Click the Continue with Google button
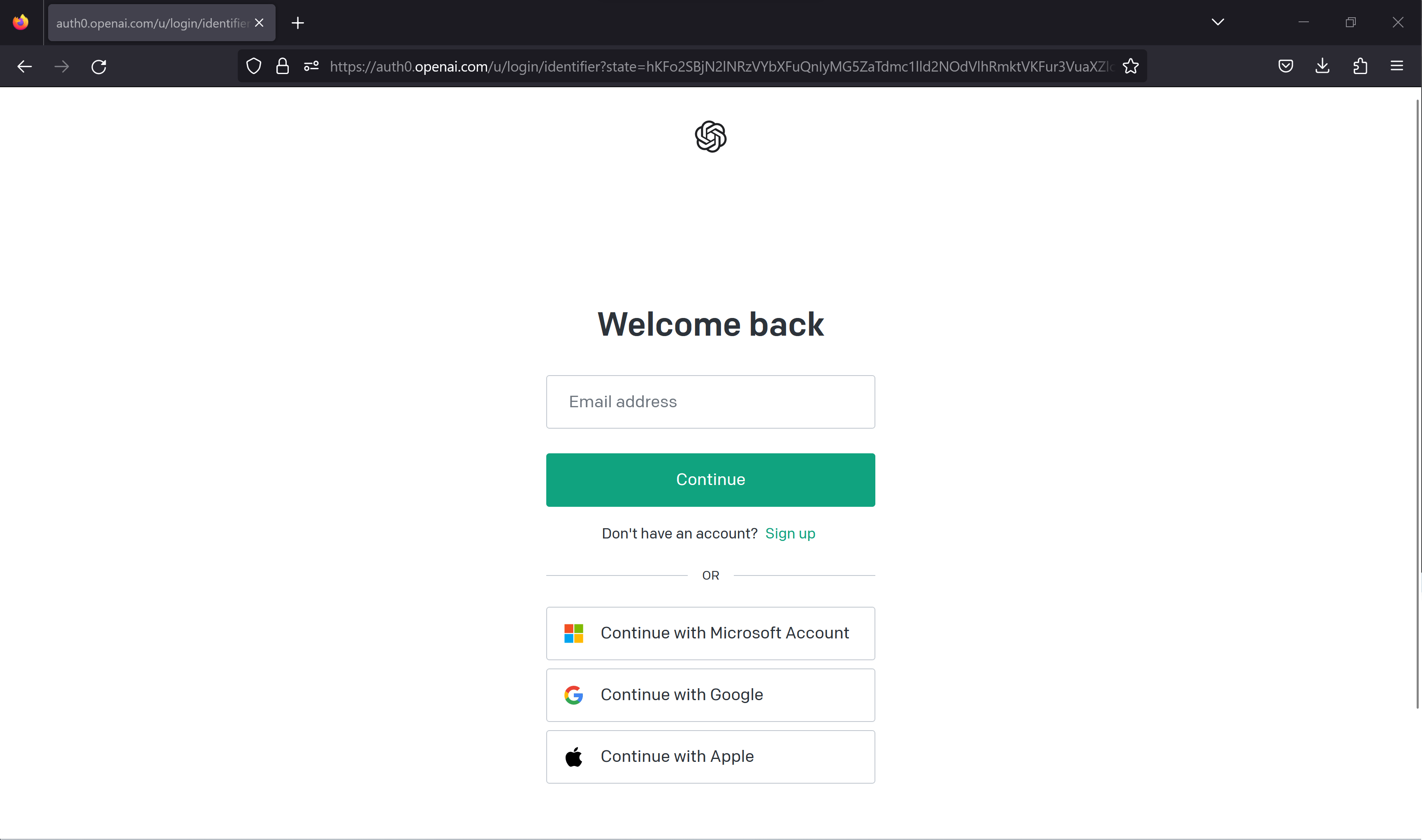The height and width of the screenshot is (840, 1422). click(710, 694)
